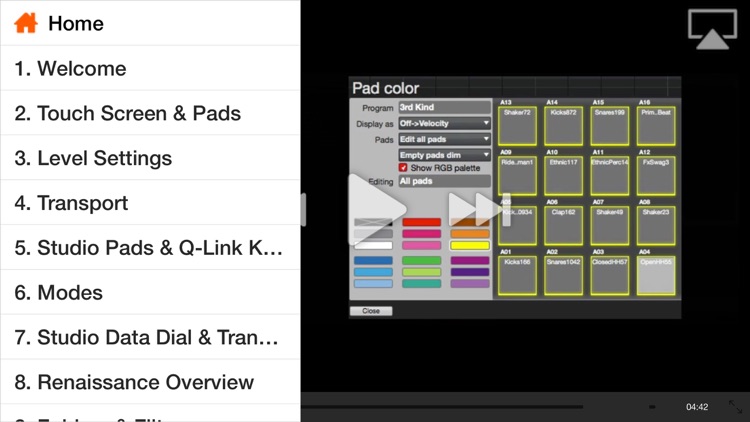This screenshot has width=750, height=422.
Task: Click the Program field 3rd Kind
Action: pos(444,107)
